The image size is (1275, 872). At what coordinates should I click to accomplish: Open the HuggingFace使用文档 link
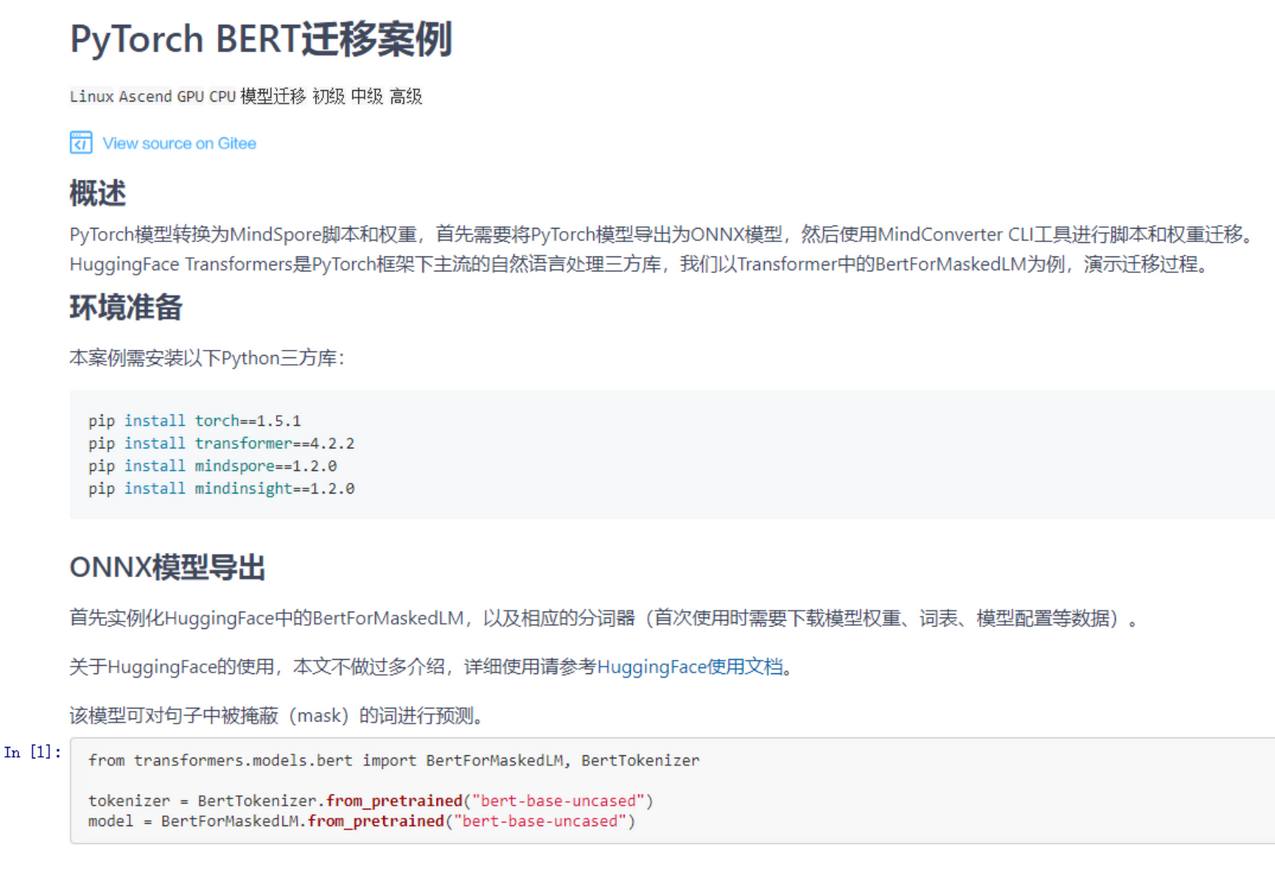pyautogui.click(x=689, y=667)
